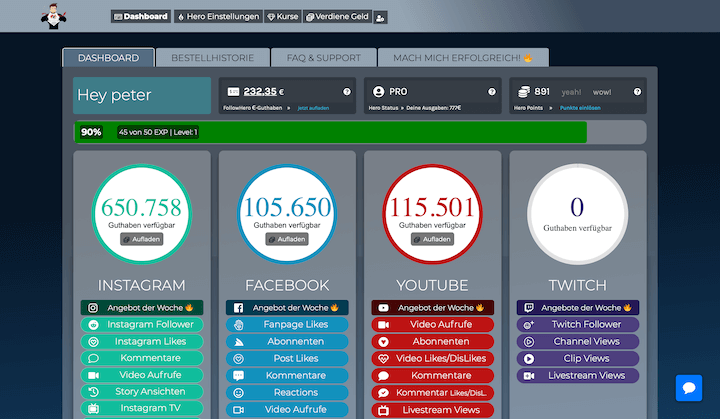720x419 pixels.
Task: Click the green EXP progress bar
Action: tap(331, 132)
